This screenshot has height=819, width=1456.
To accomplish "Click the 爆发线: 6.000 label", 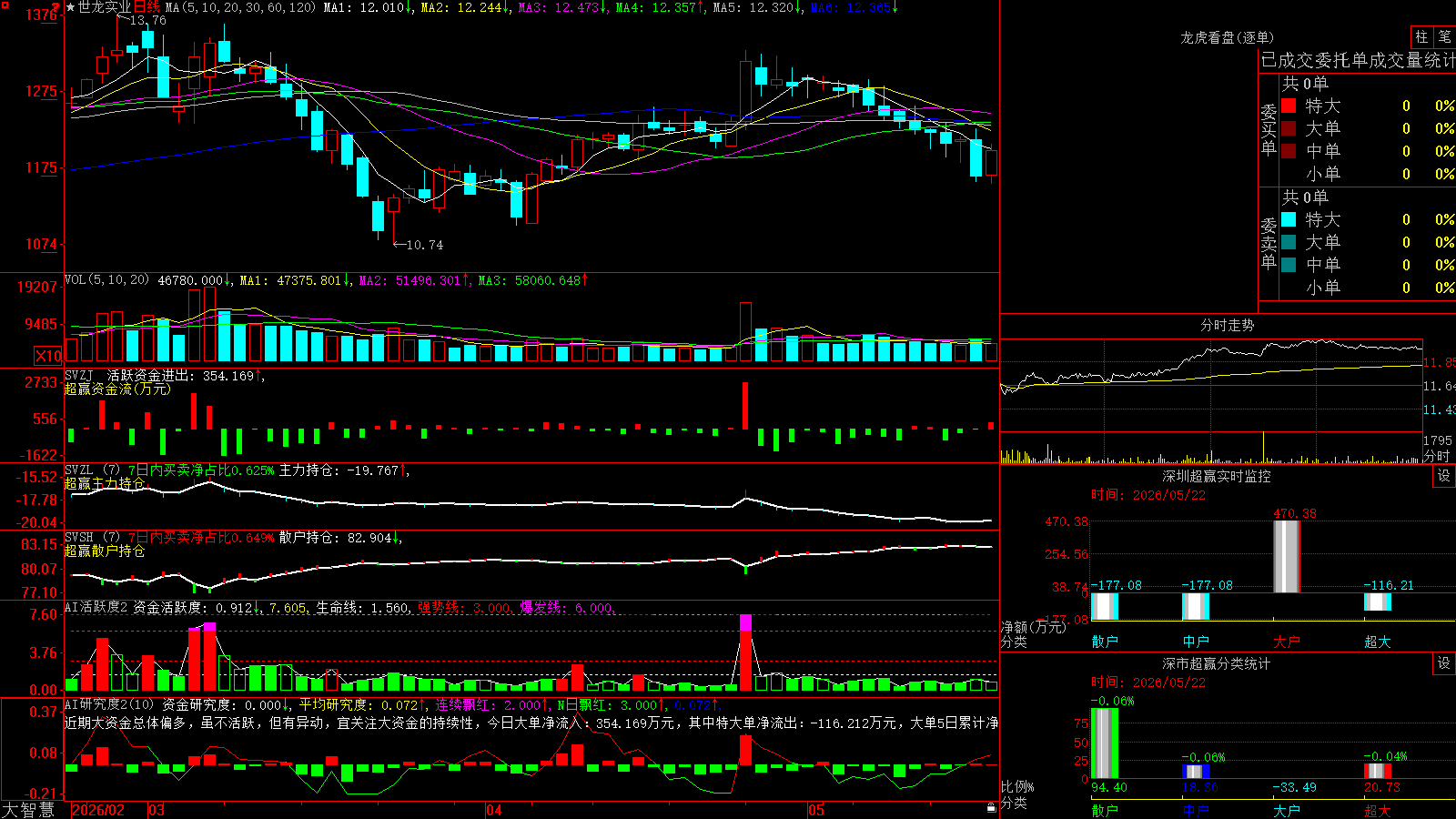I will tap(566, 607).
